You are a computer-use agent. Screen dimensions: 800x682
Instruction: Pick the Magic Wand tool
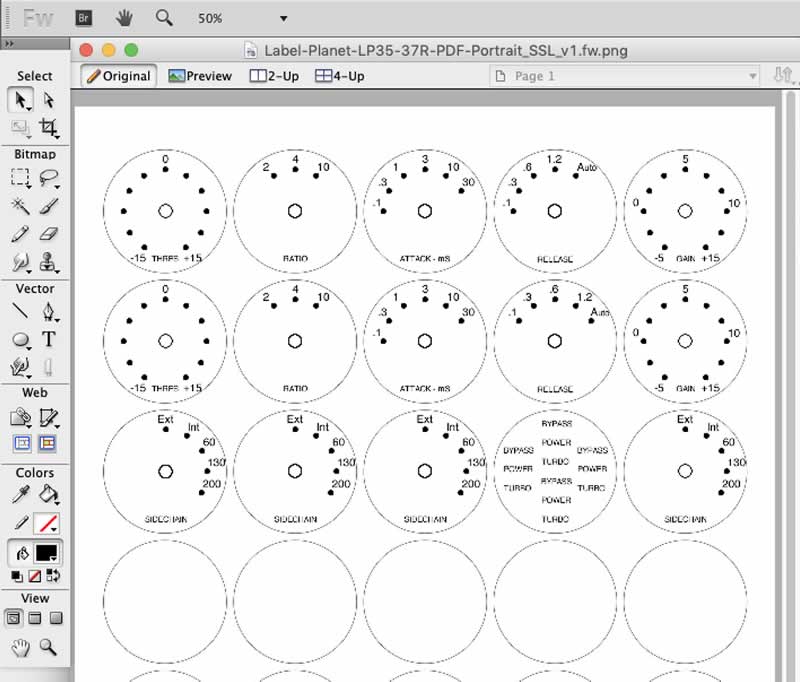20,206
